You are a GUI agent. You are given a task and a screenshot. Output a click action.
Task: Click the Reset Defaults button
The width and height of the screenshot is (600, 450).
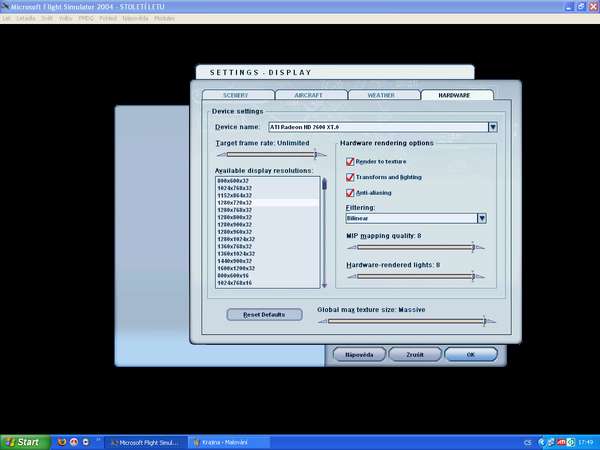coord(264,315)
